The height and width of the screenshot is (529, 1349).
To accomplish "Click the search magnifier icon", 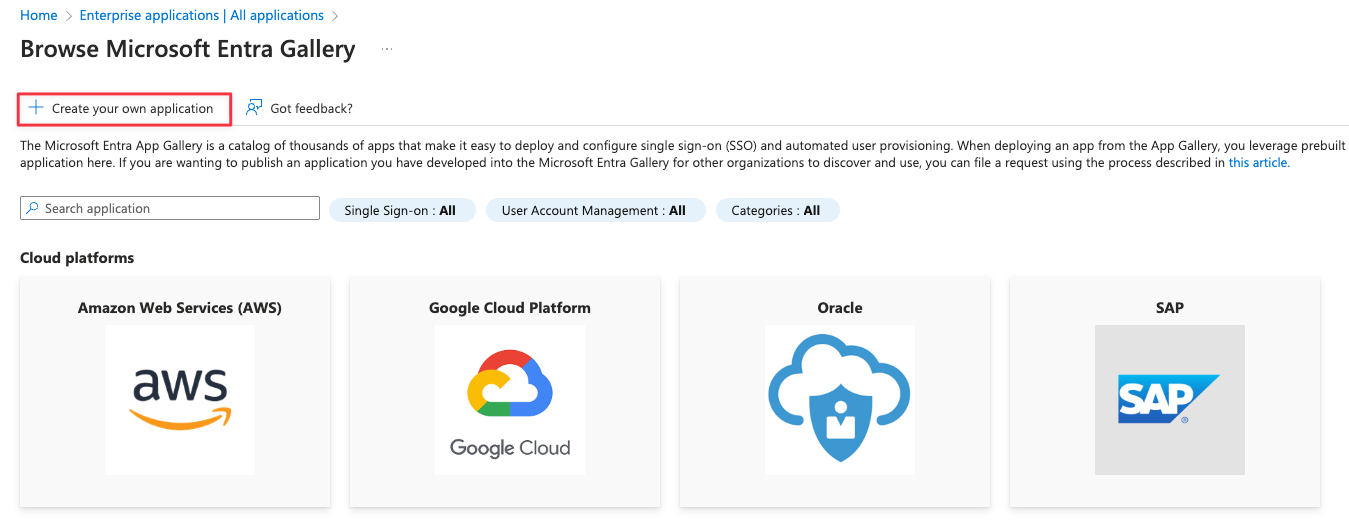I will click(x=33, y=209).
